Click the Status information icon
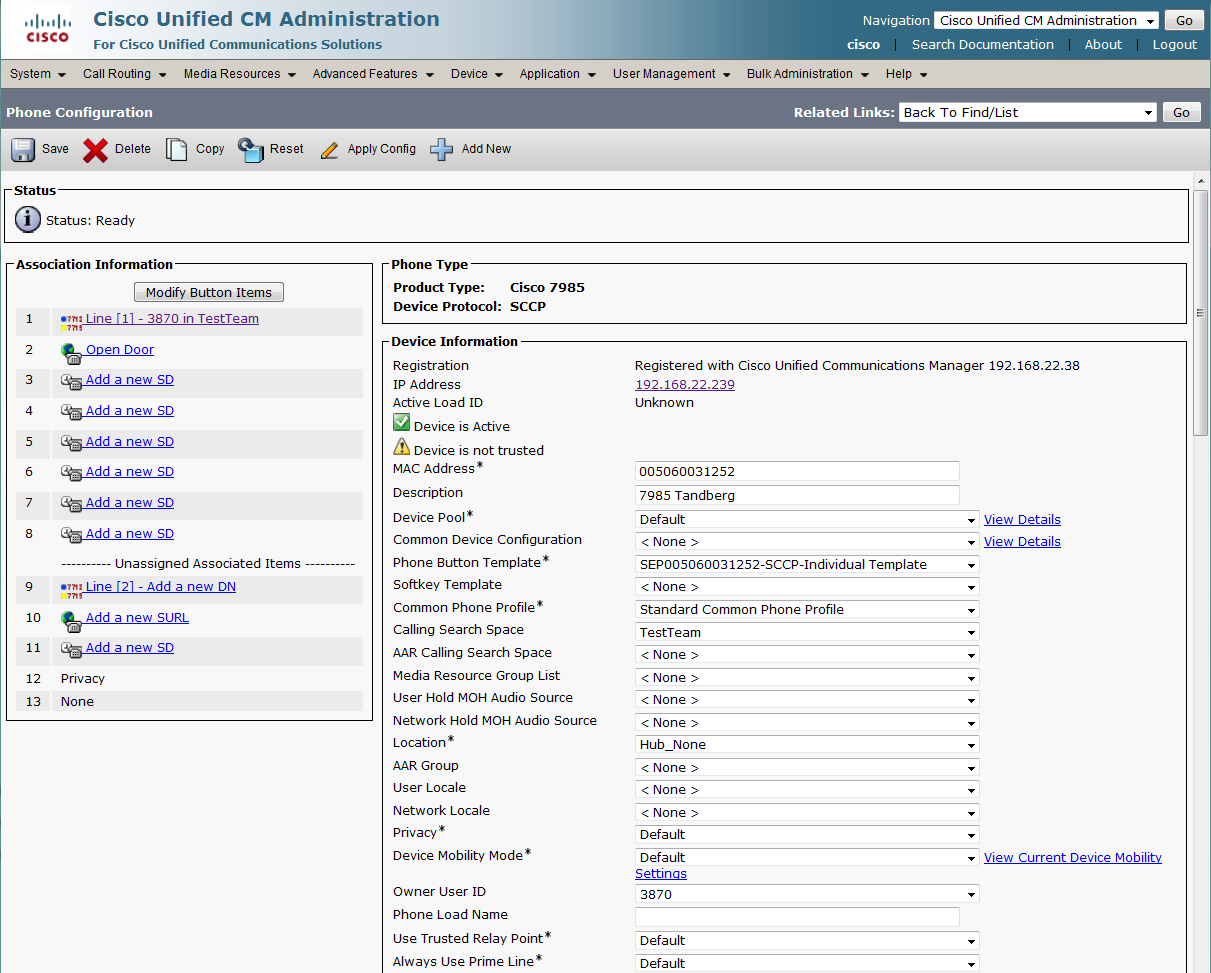The width and height of the screenshot is (1211, 973). 28,220
